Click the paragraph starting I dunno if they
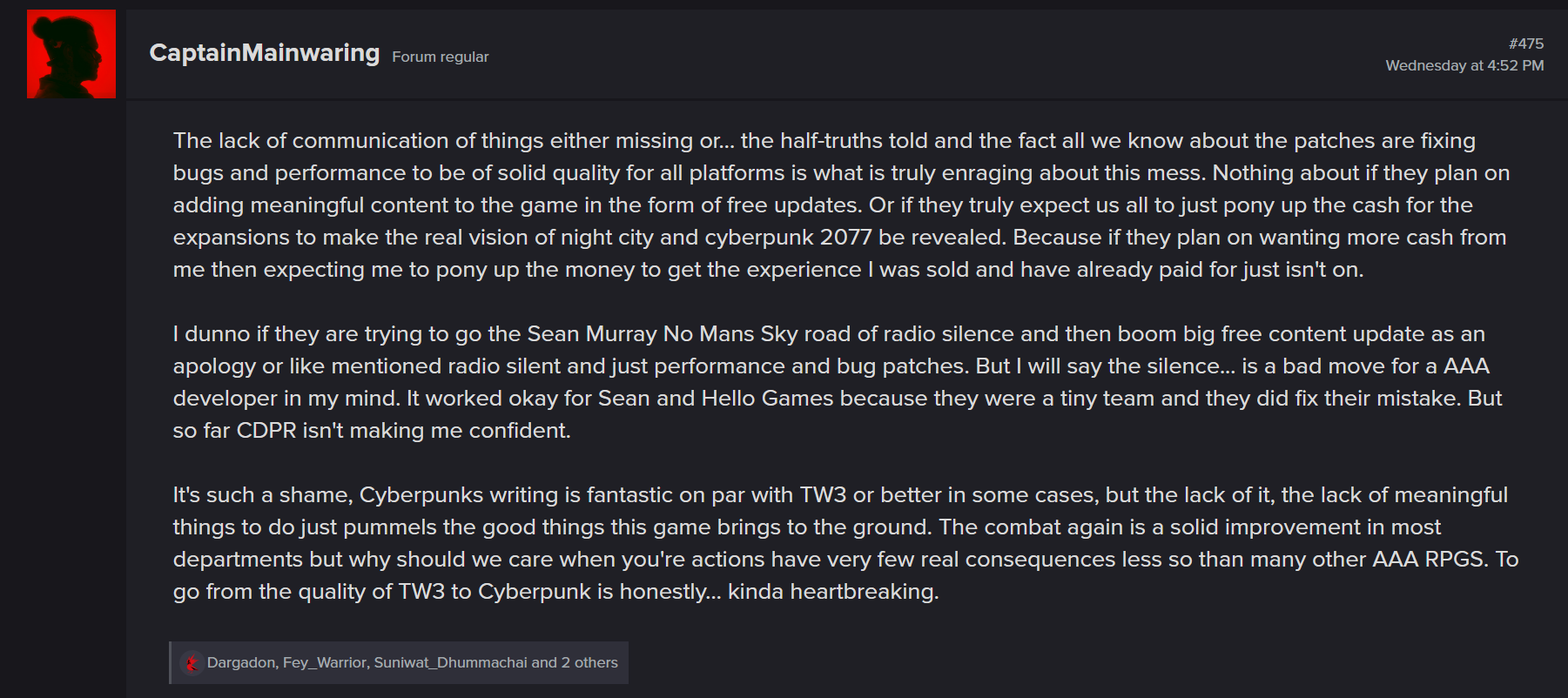This screenshot has width=1568, height=698. tap(838, 382)
